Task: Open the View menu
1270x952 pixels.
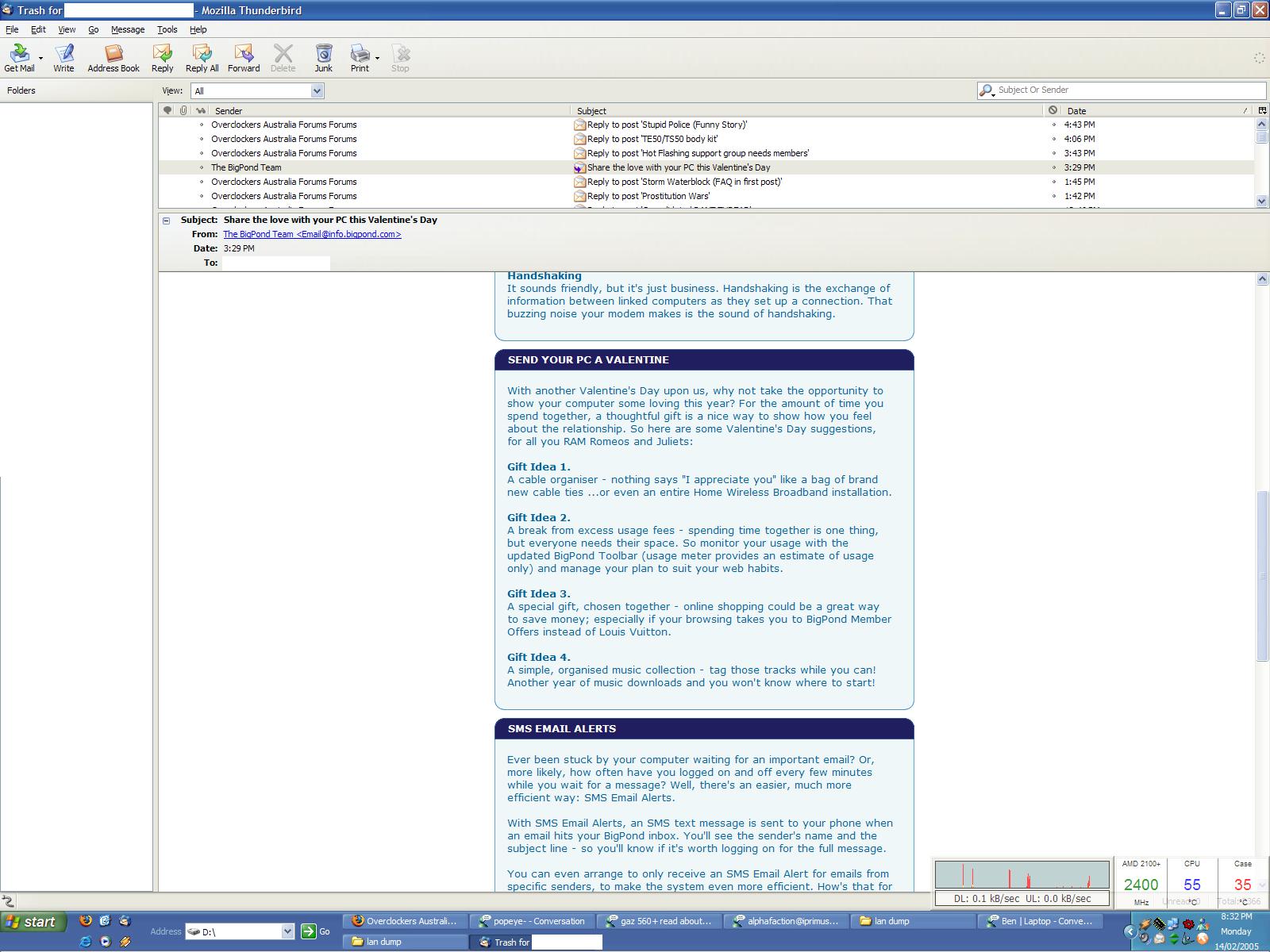Action: 67,29
